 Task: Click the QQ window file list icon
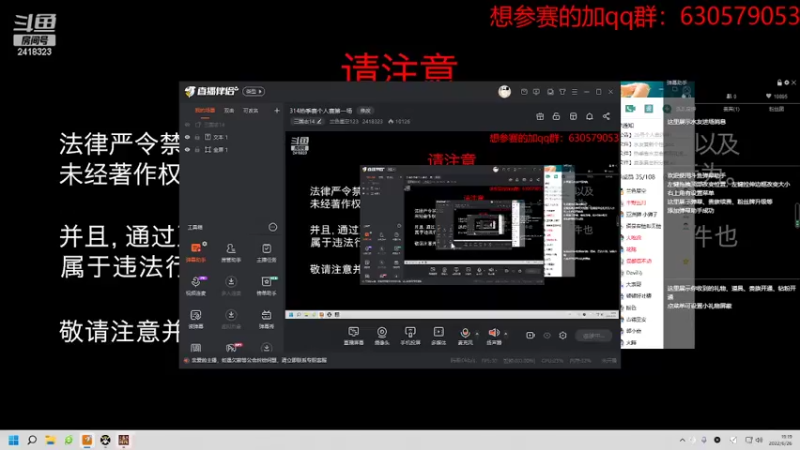pos(648,108)
